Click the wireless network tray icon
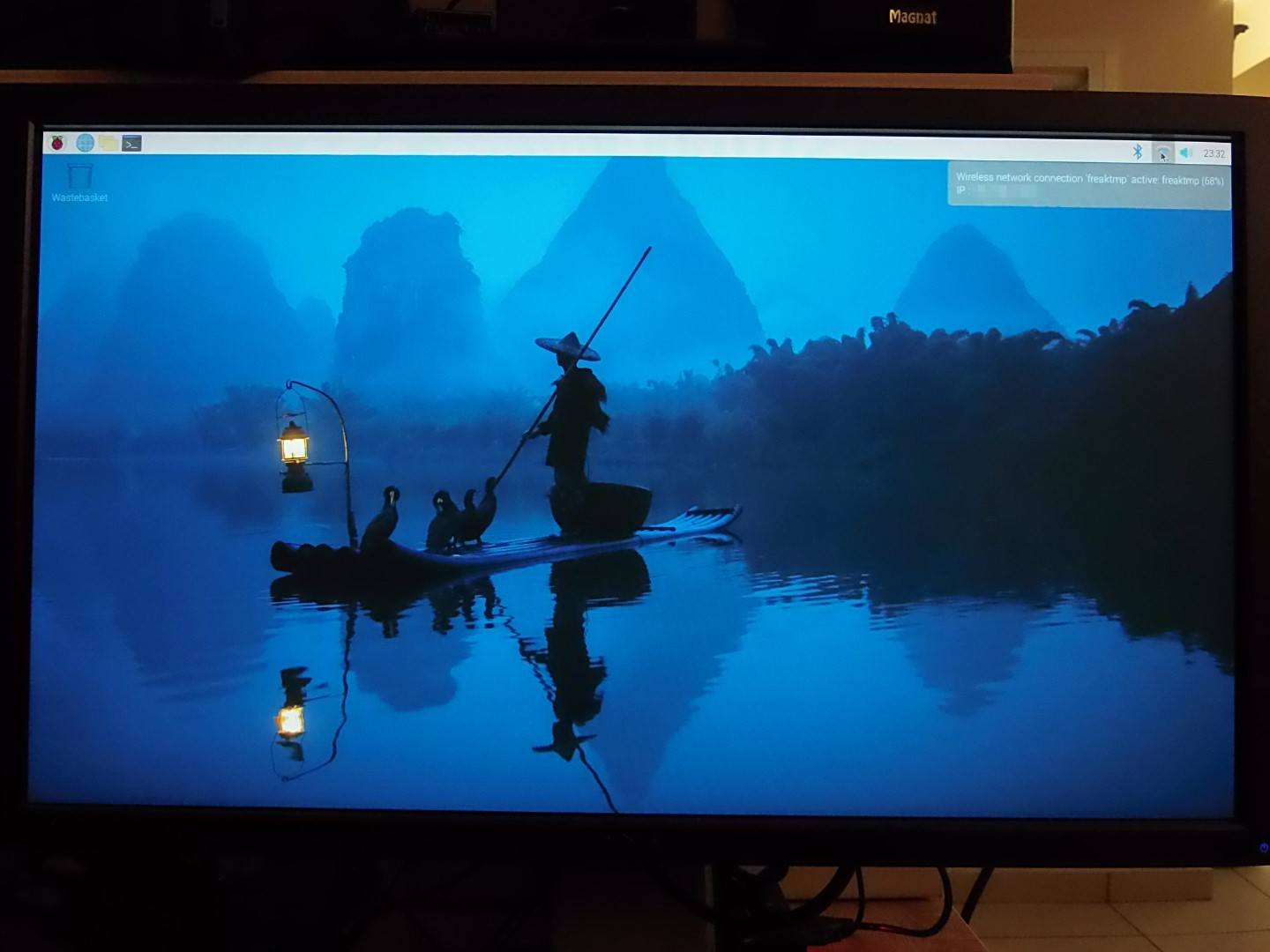 pyautogui.click(x=1162, y=153)
